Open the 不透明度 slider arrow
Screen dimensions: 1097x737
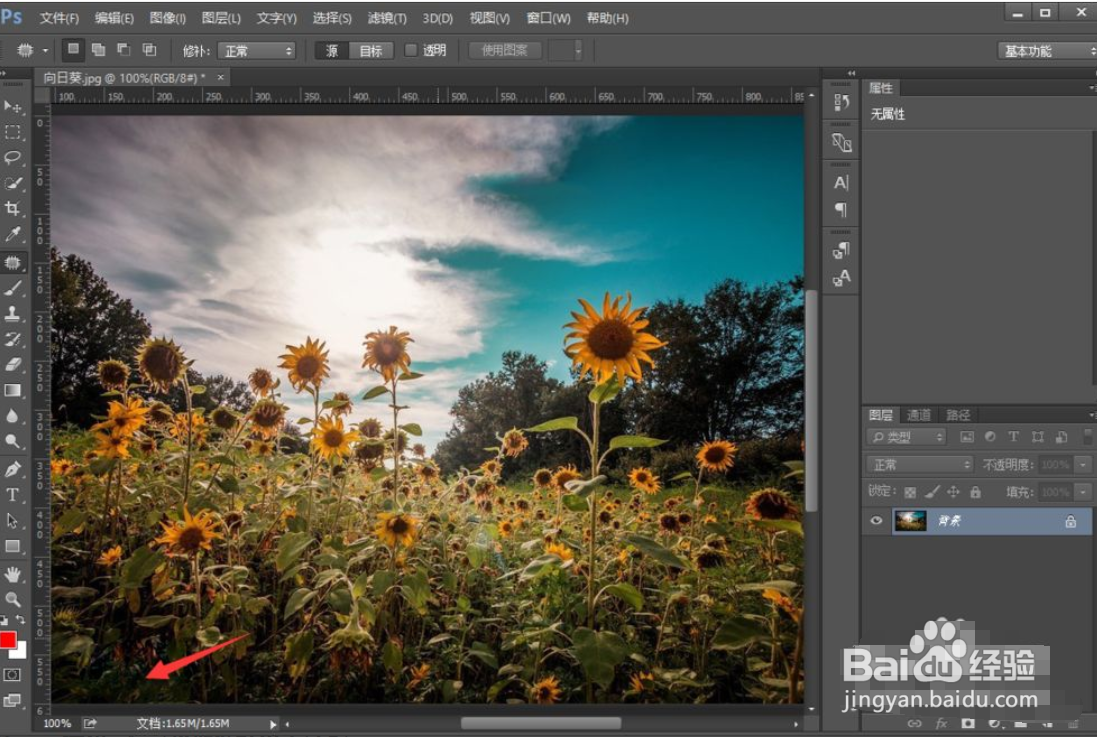click(1083, 465)
